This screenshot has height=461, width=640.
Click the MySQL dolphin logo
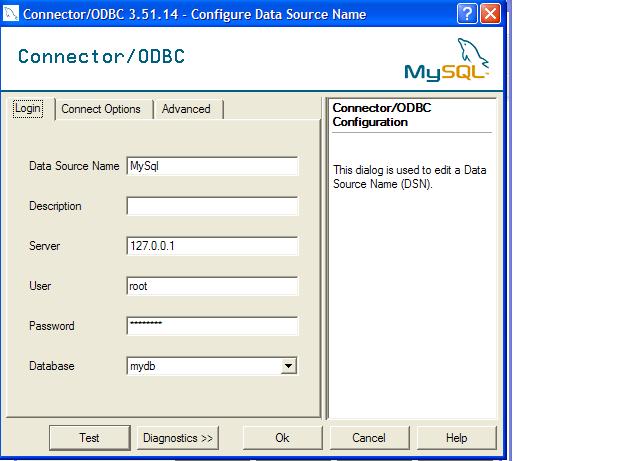click(x=447, y=60)
